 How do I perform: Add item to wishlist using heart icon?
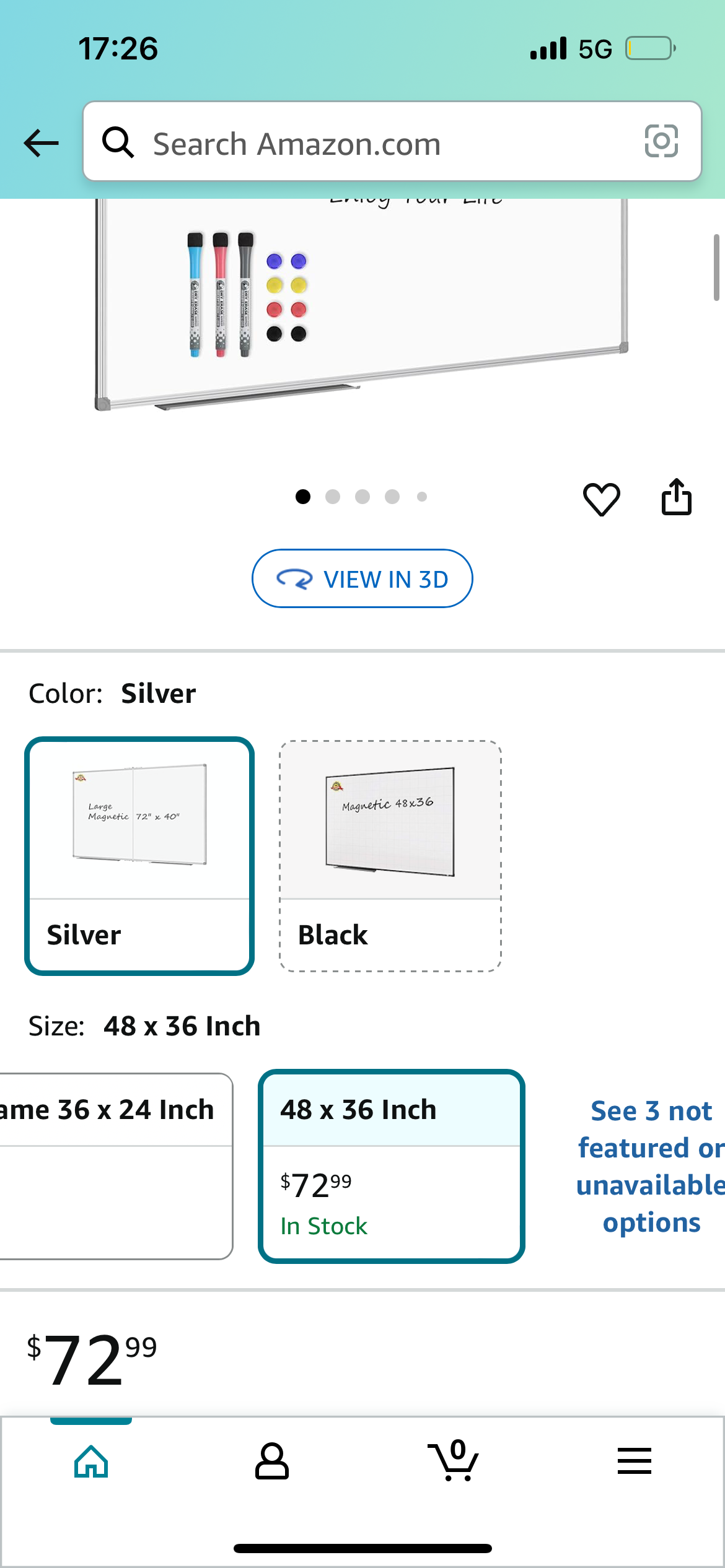pos(600,498)
